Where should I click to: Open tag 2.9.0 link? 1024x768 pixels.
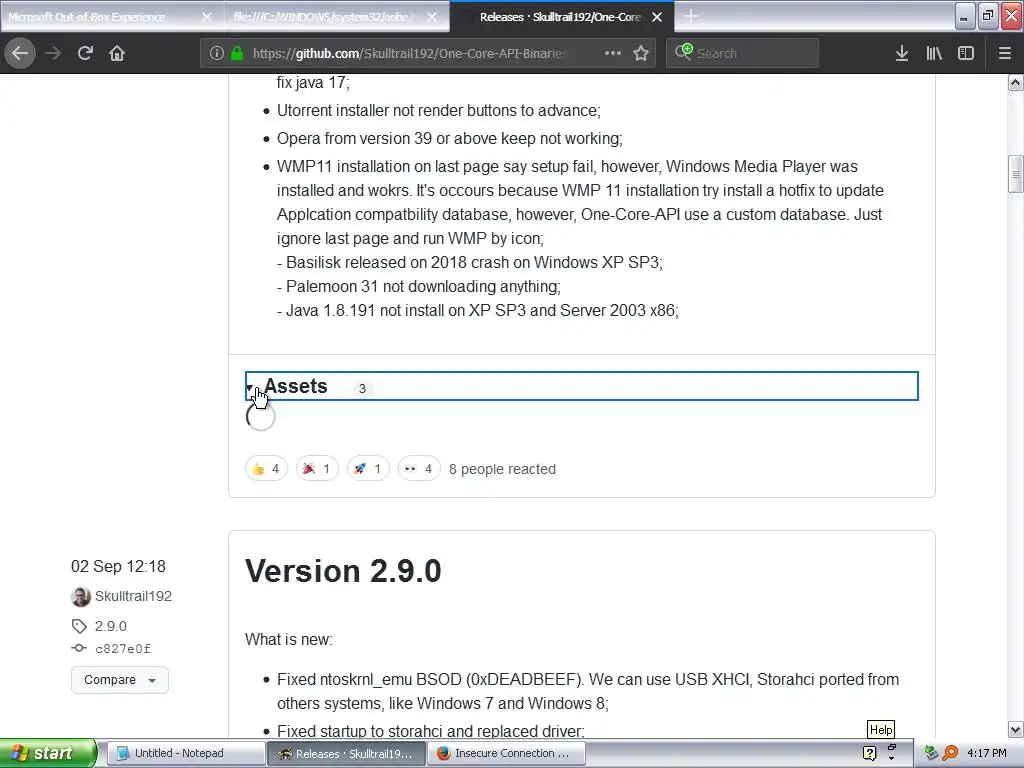[x=110, y=626]
